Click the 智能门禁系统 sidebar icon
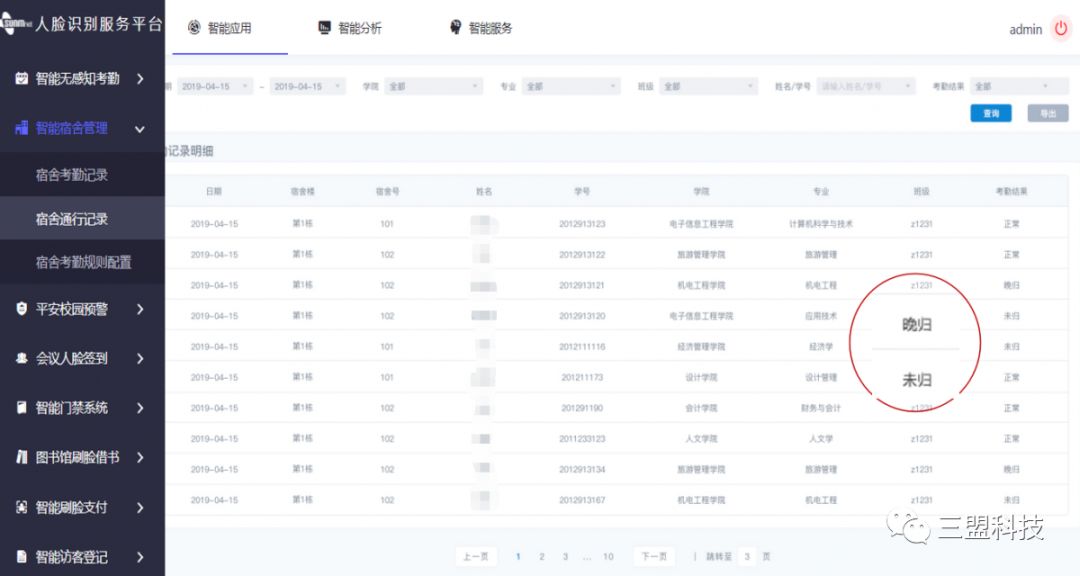 pyautogui.click(x=22, y=408)
